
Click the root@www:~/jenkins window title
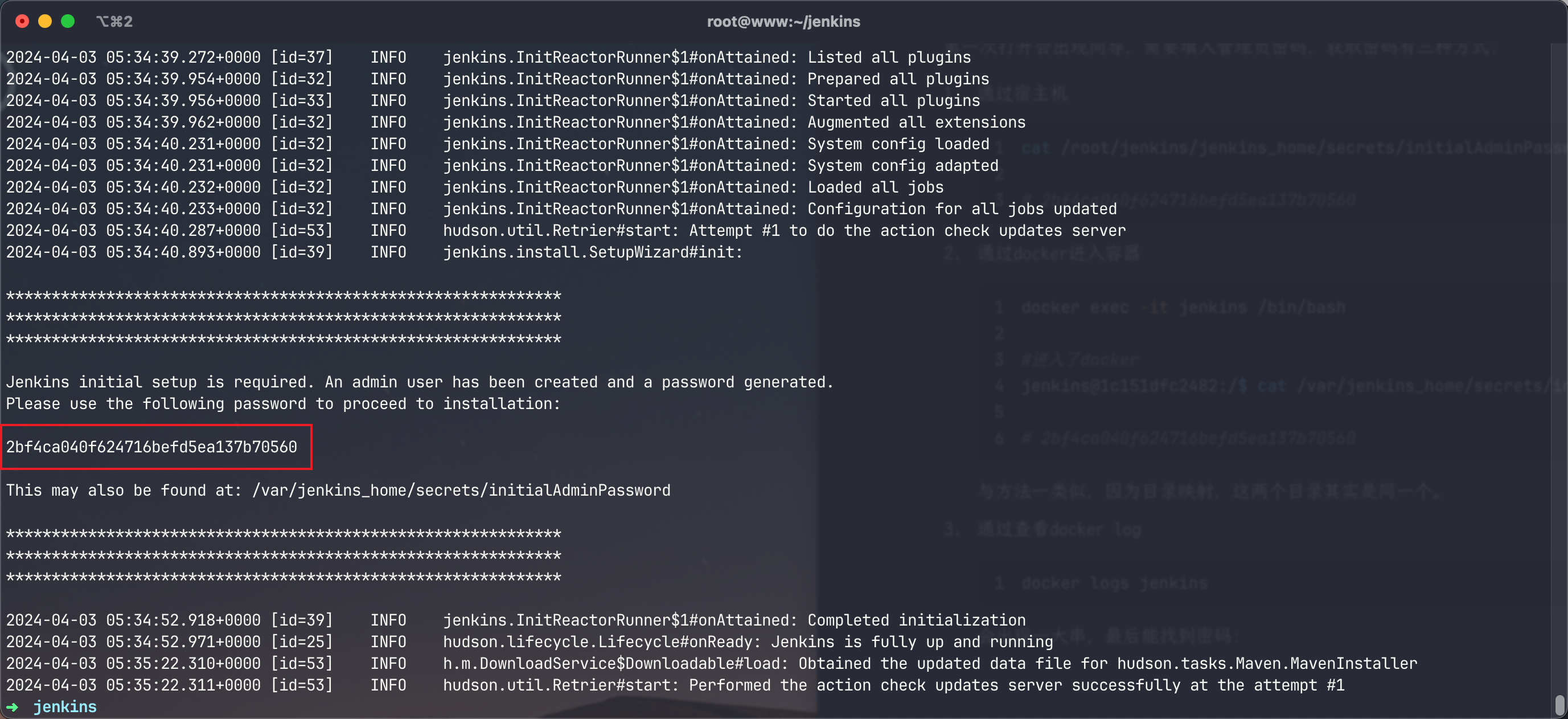783,21
